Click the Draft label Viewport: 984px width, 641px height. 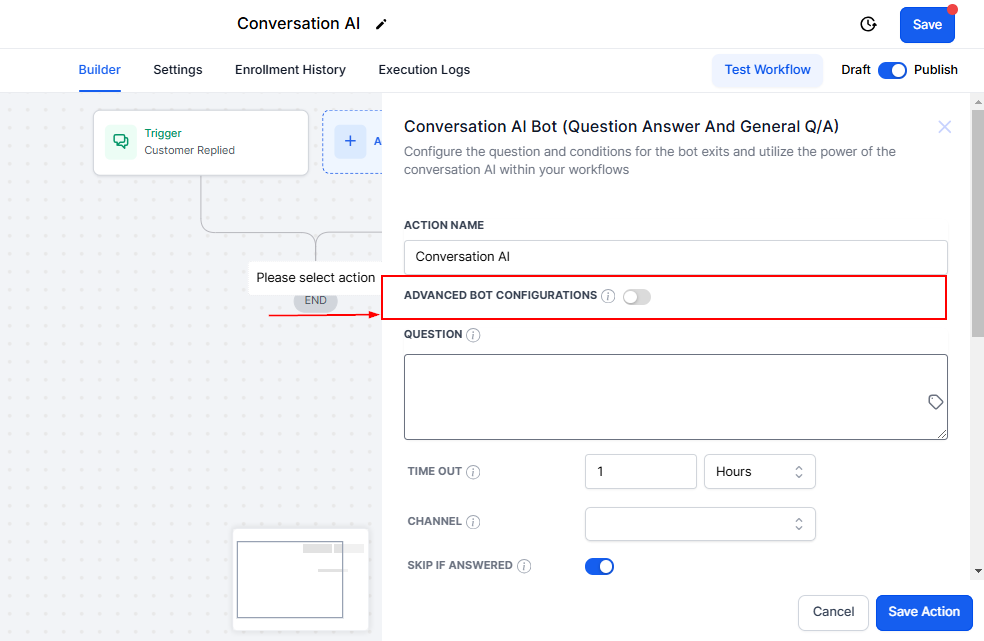[x=855, y=70]
